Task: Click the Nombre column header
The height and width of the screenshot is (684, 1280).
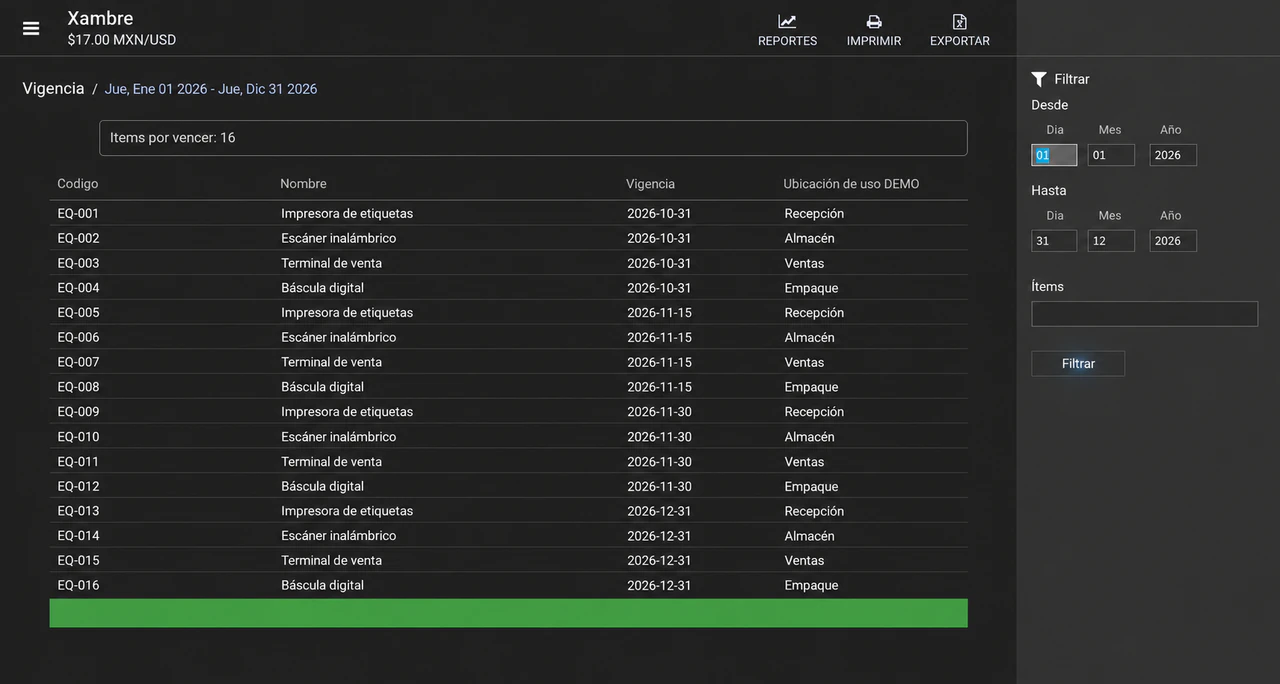Action: click(x=303, y=184)
